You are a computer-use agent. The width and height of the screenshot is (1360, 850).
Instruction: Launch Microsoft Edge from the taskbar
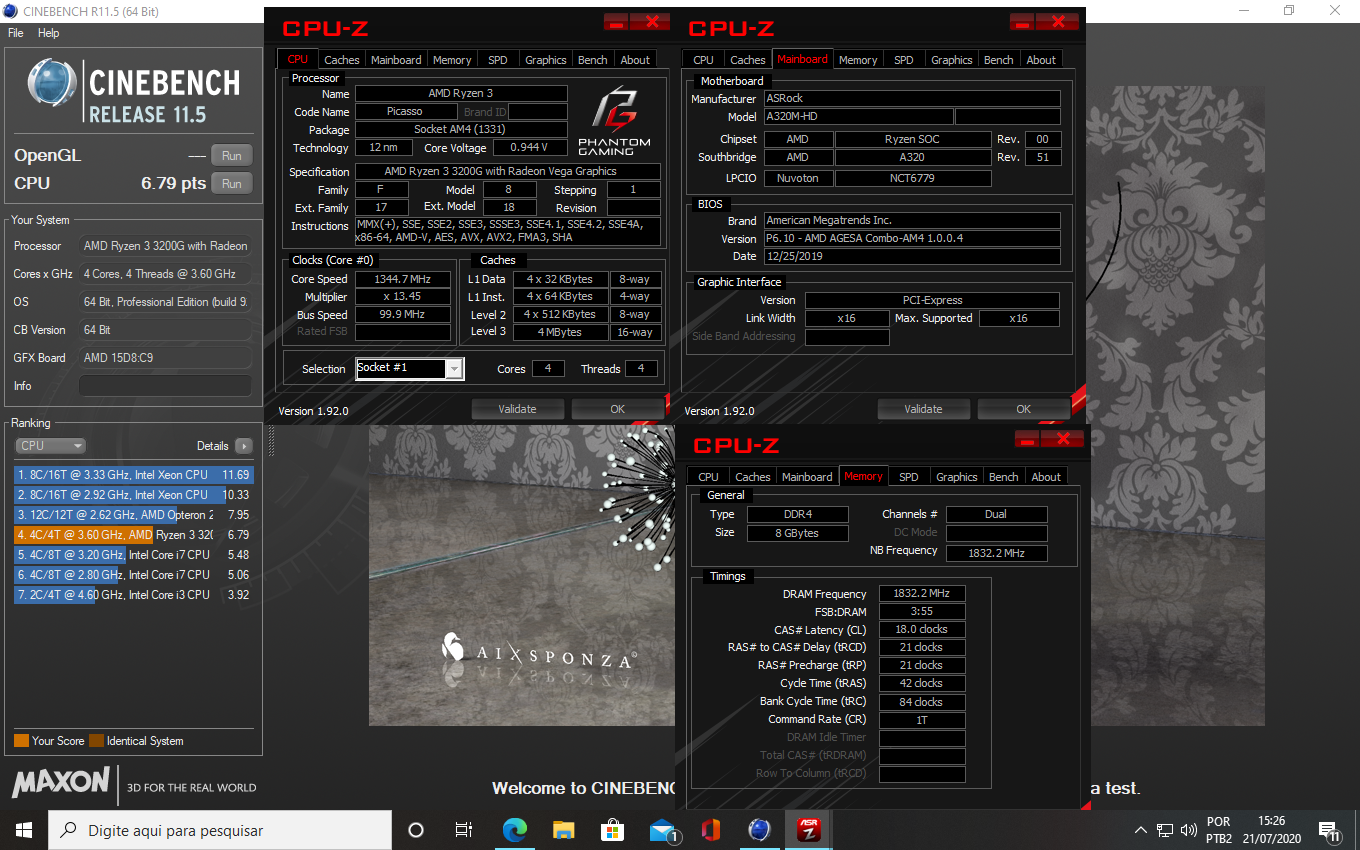514,830
